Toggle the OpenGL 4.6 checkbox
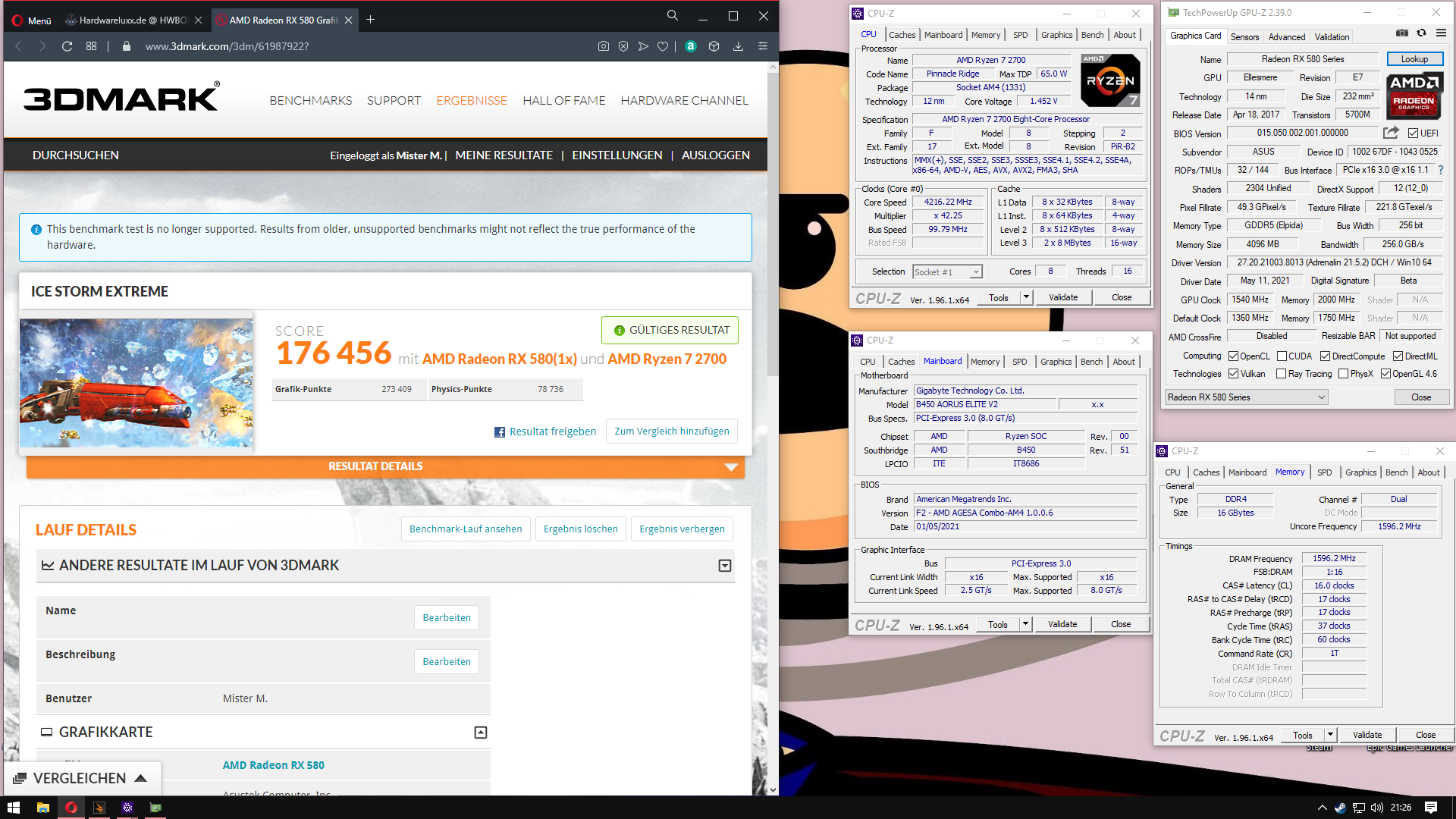This screenshot has height=819, width=1456. pos(1385,374)
